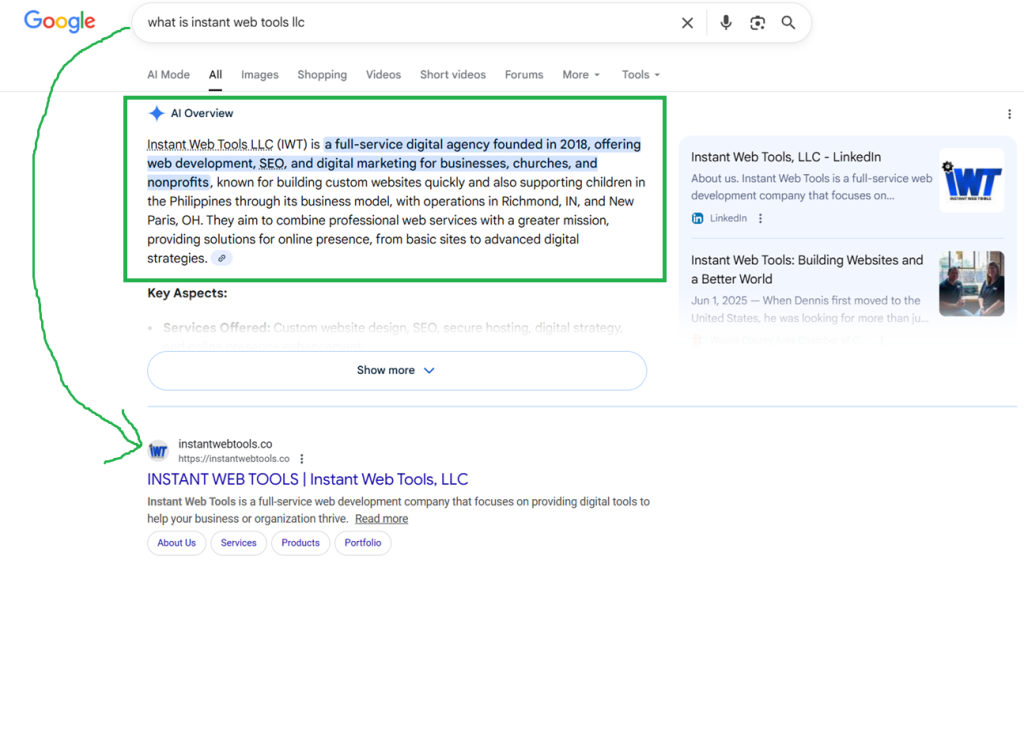
Task: Clear the search box with the X icon
Action: pyautogui.click(x=687, y=22)
